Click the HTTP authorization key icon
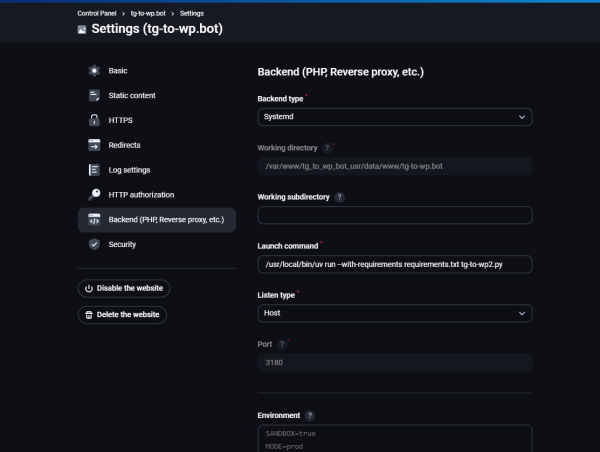 [94, 194]
